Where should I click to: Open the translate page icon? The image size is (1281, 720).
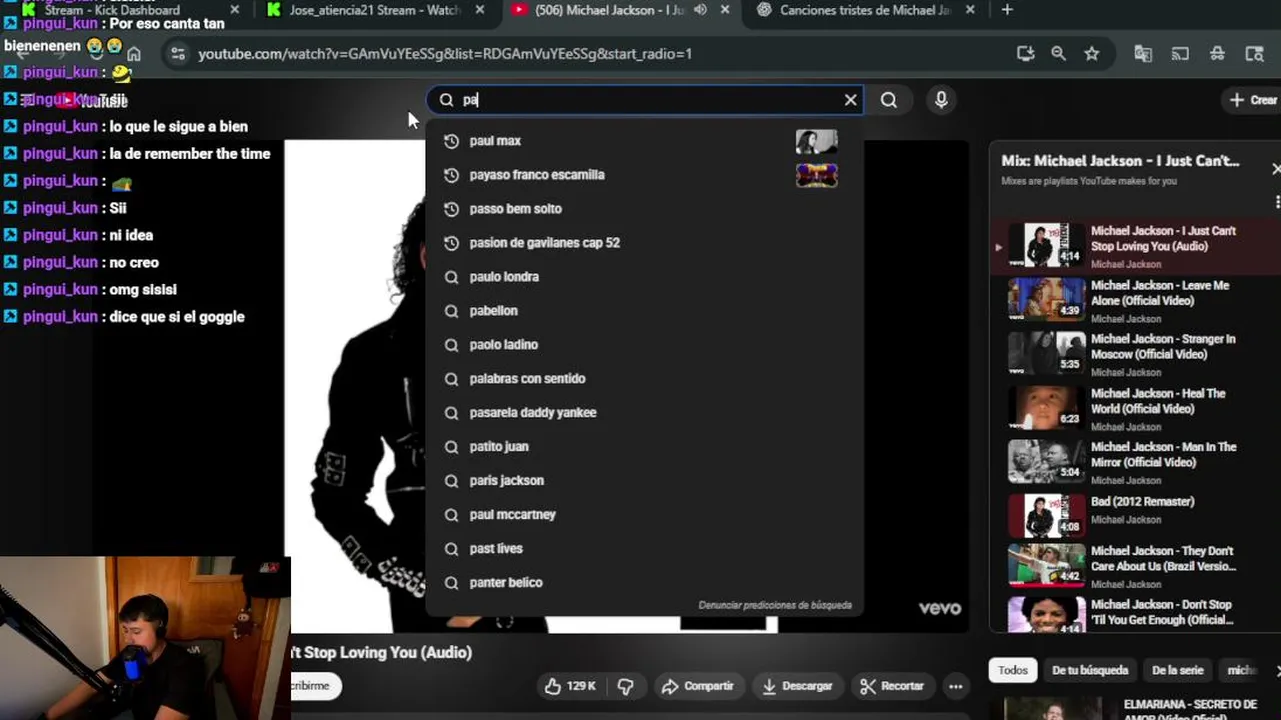(x=1143, y=54)
